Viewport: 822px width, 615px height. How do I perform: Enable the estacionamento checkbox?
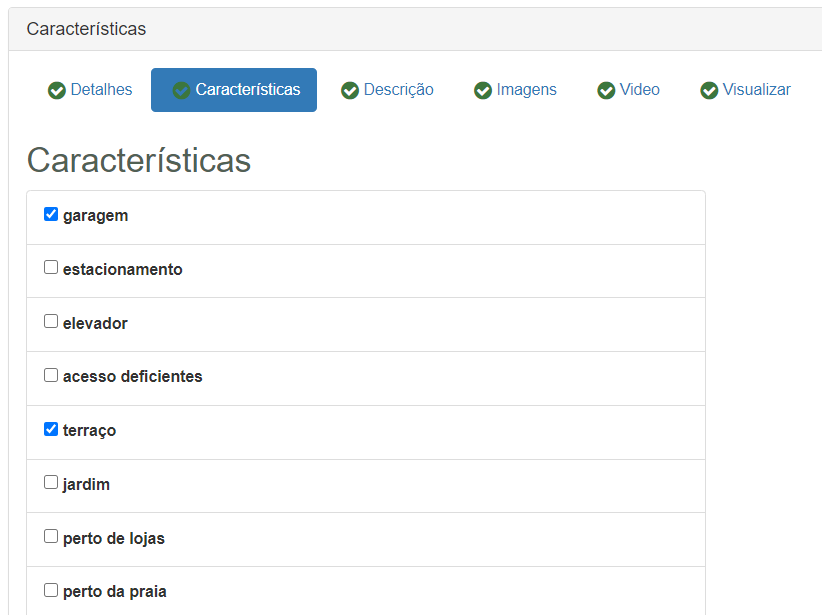coord(51,268)
